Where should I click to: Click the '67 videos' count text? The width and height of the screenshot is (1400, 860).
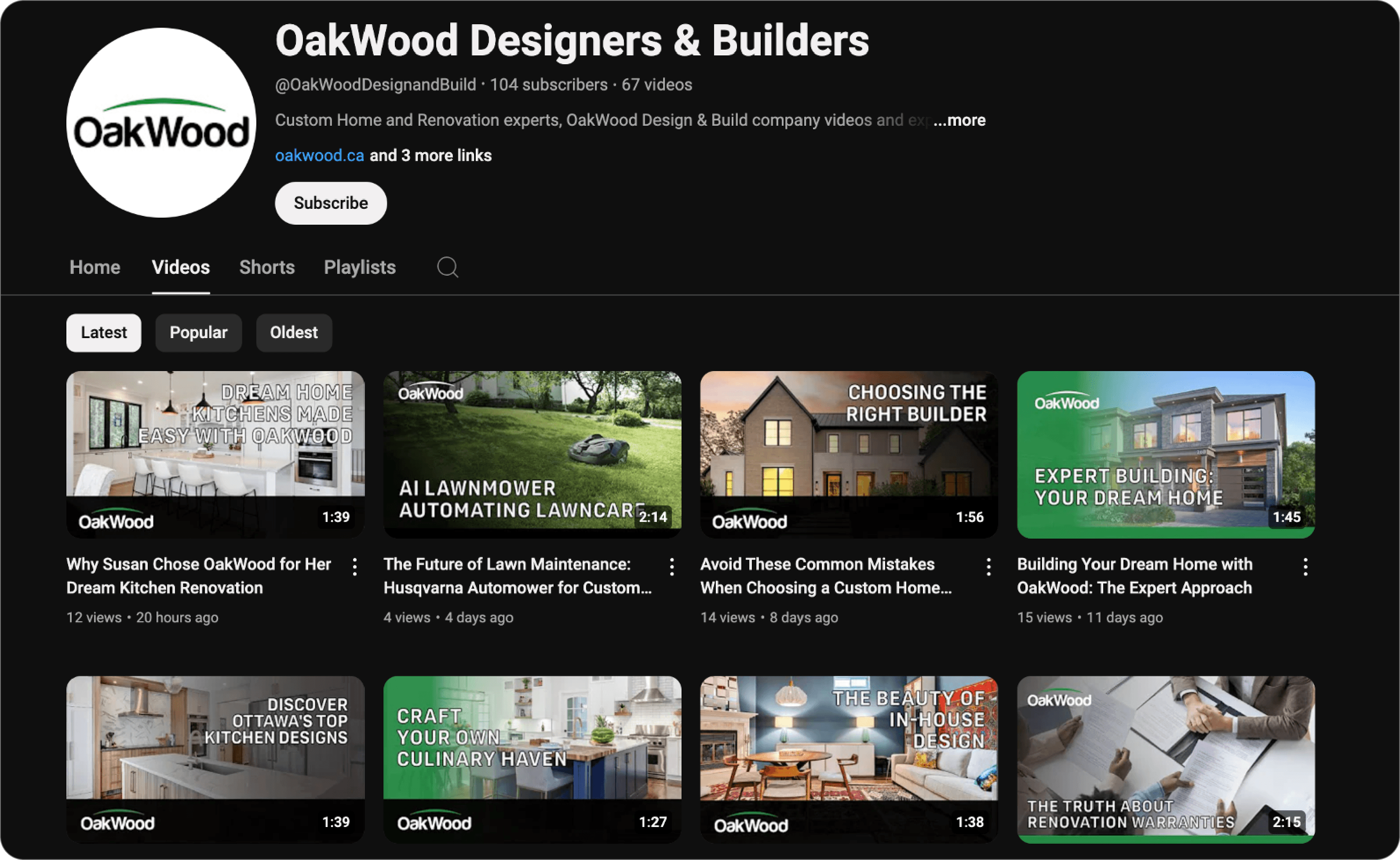coord(657,85)
